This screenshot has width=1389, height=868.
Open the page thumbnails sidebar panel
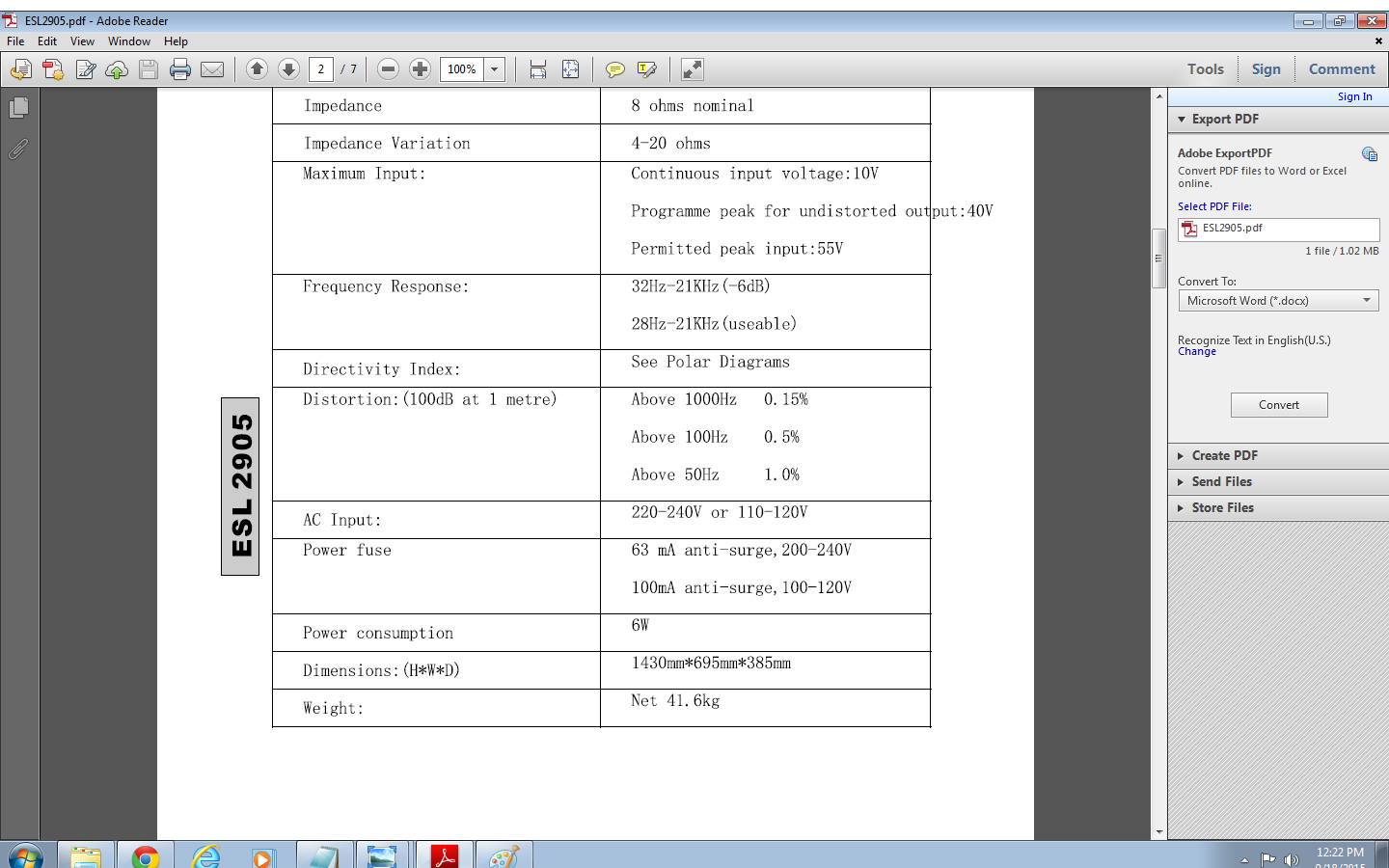tap(18, 108)
